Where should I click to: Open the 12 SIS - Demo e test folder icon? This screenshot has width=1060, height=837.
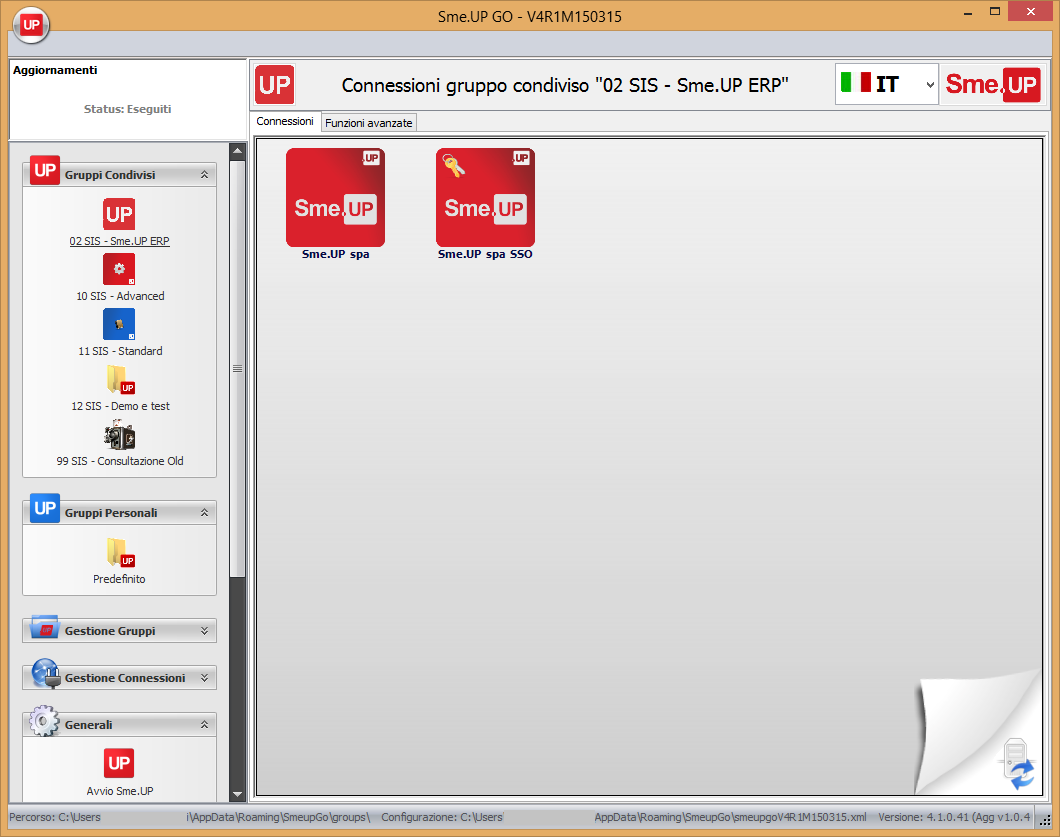120,379
